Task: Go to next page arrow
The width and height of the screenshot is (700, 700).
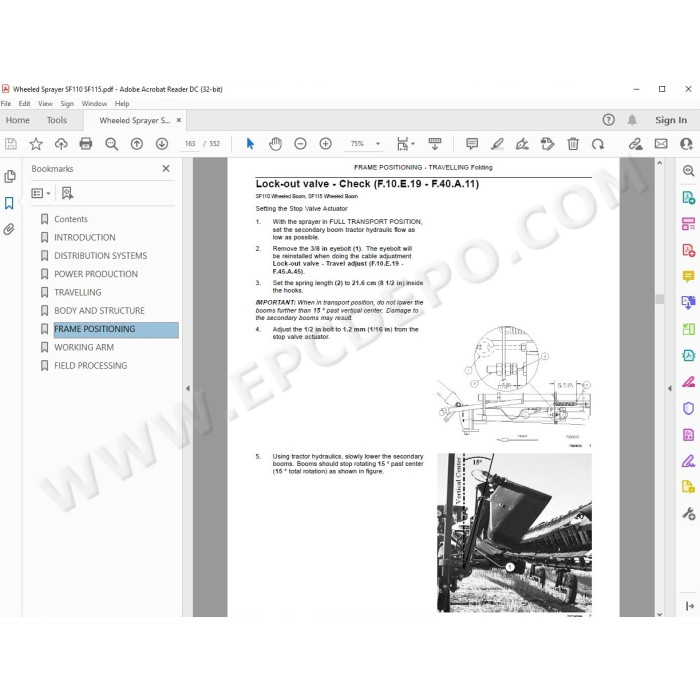Action: pos(162,144)
